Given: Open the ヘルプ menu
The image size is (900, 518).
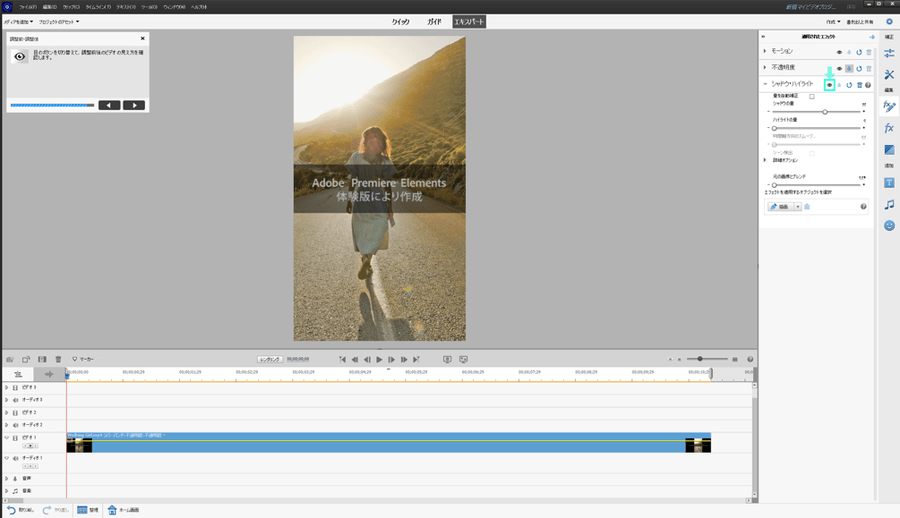Looking at the screenshot, I should (x=199, y=7).
